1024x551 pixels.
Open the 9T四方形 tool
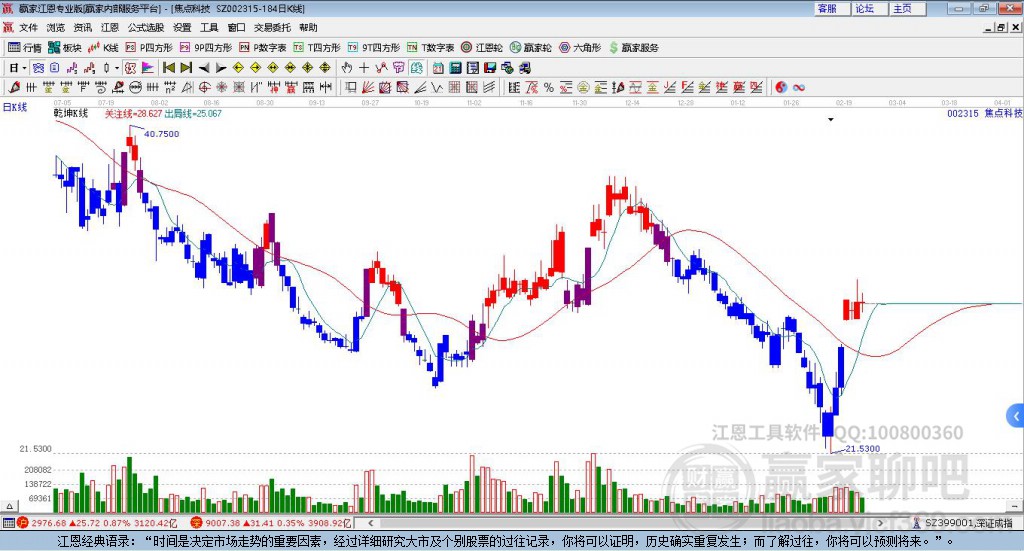[374, 48]
